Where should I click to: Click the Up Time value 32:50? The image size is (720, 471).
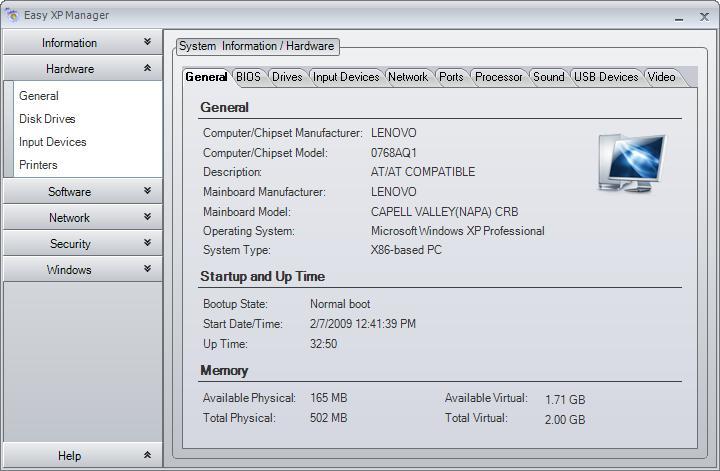[x=323, y=344]
